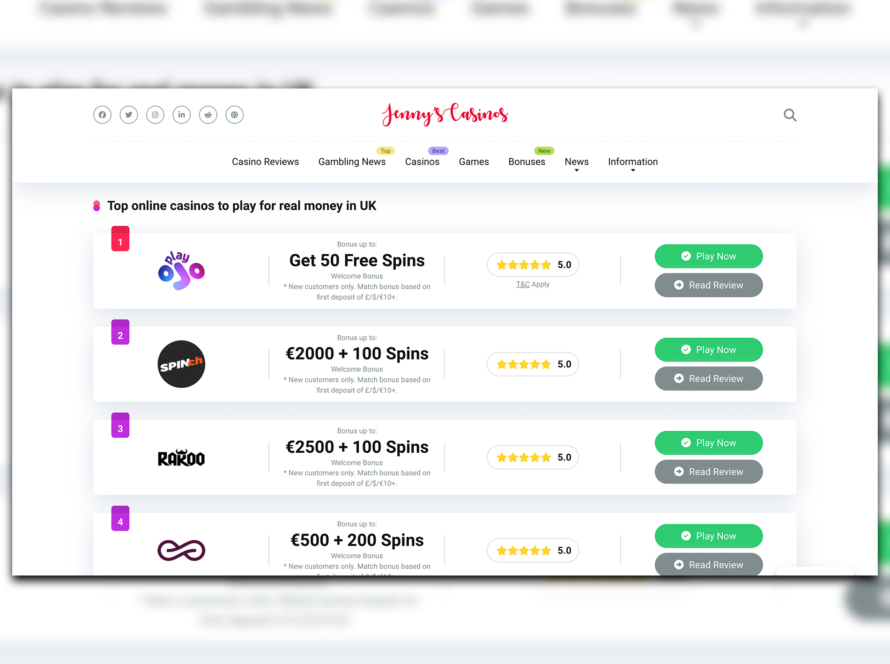Click the globe website icon
This screenshot has height=664, width=890.
coord(235,115)
